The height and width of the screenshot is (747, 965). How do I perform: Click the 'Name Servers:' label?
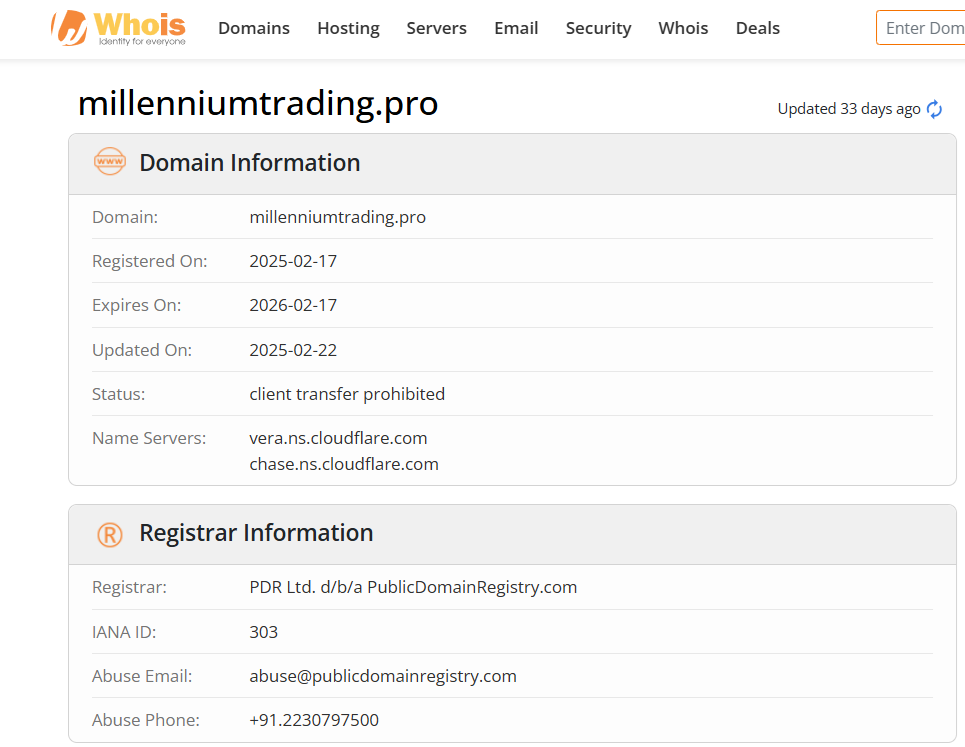(149, 438)
